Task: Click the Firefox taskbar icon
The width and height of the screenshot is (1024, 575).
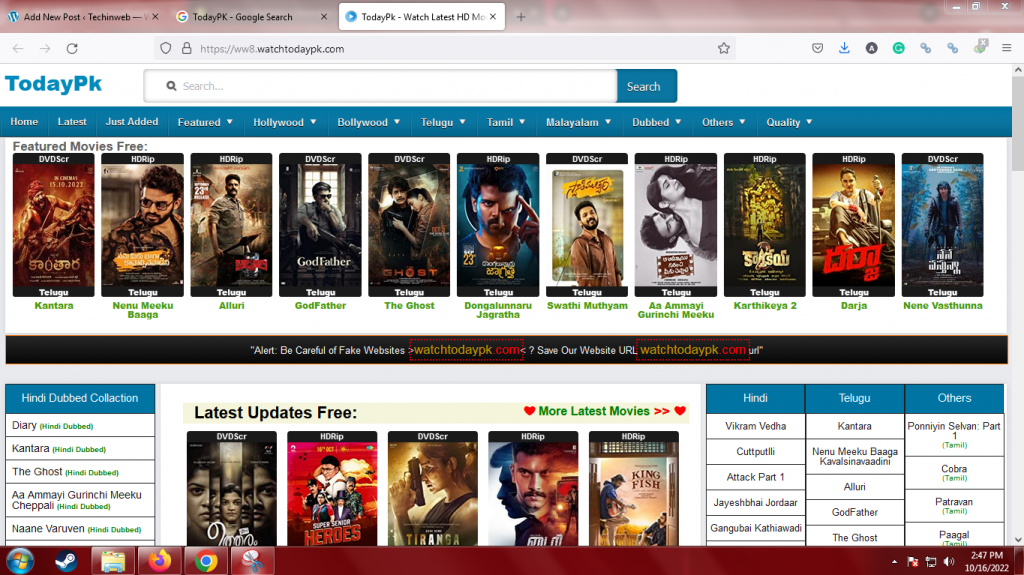Action: 159,561
